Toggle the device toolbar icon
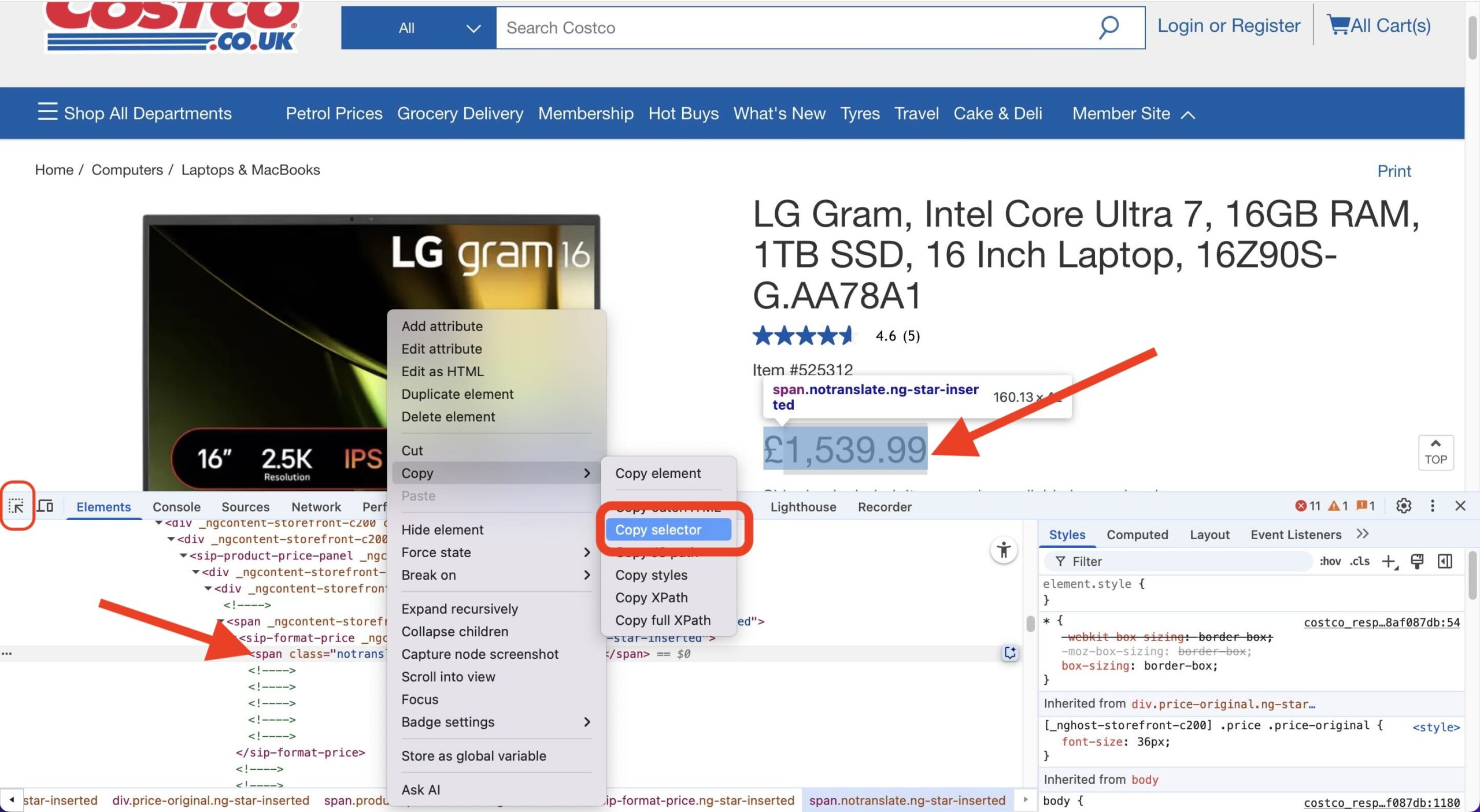1480x812 pixels. pos(45,506)
